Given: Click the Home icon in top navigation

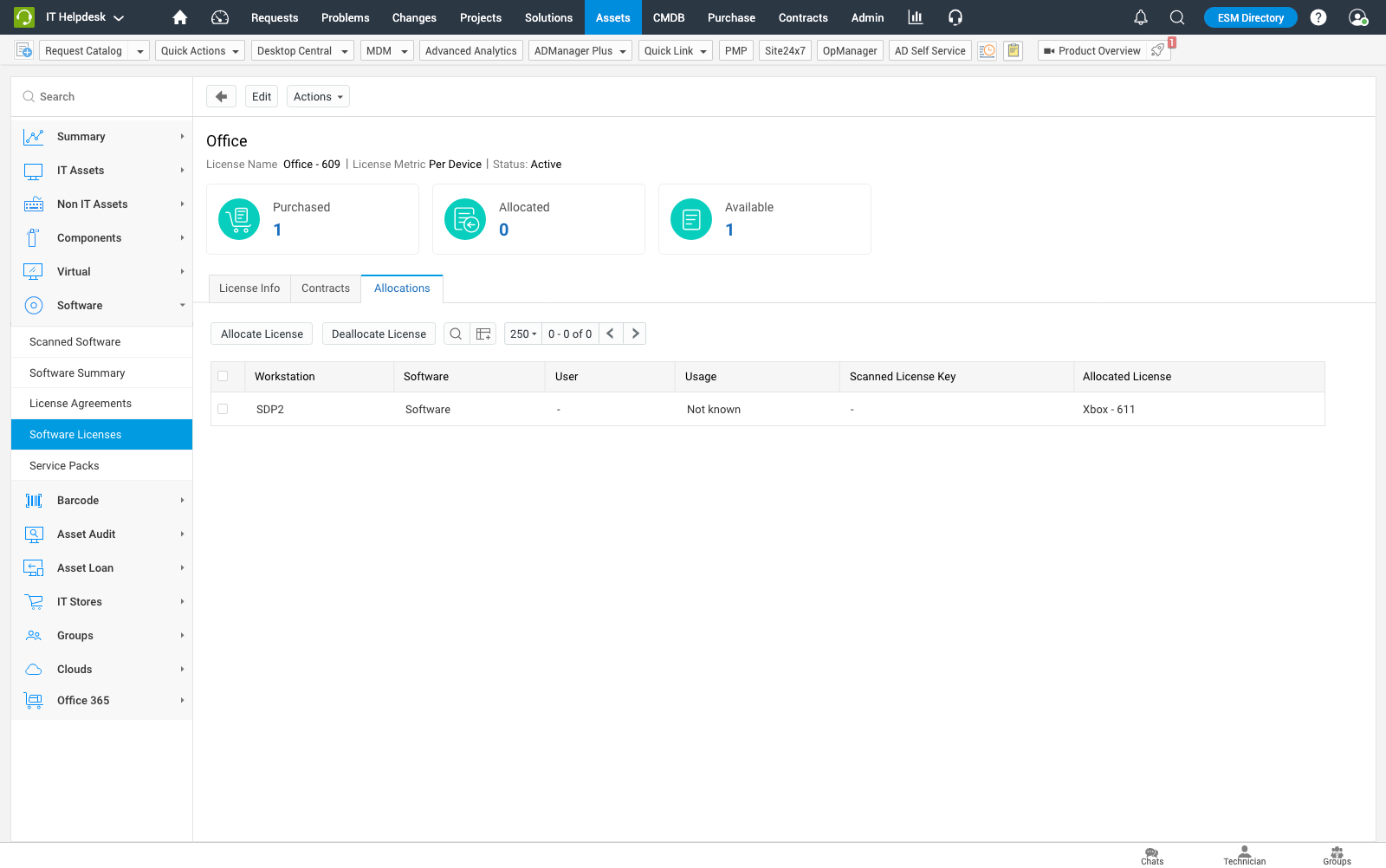Looking at the screenshot, I should tap(180, 17).
